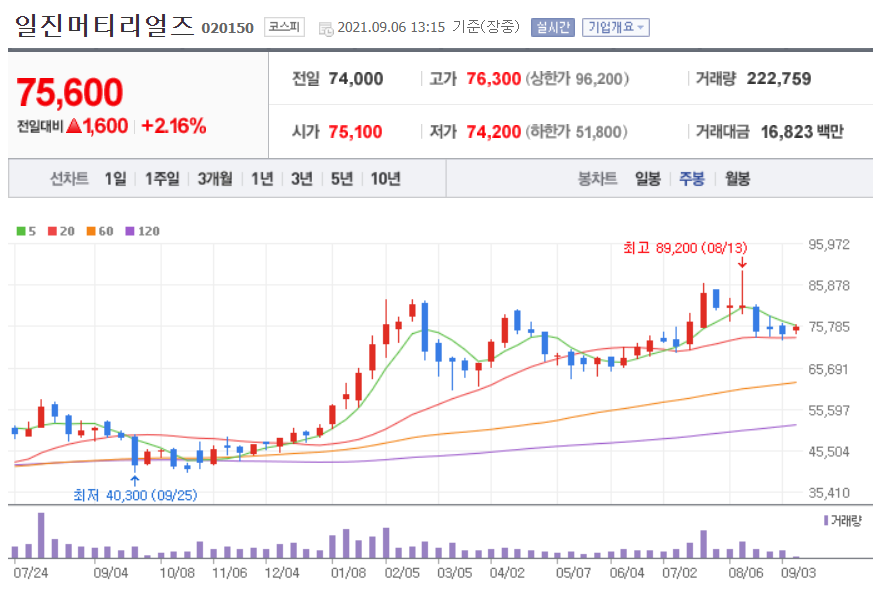Click the 02/05 date axis label
Viewport: 873px width, 591px height.
pos(402,573)
